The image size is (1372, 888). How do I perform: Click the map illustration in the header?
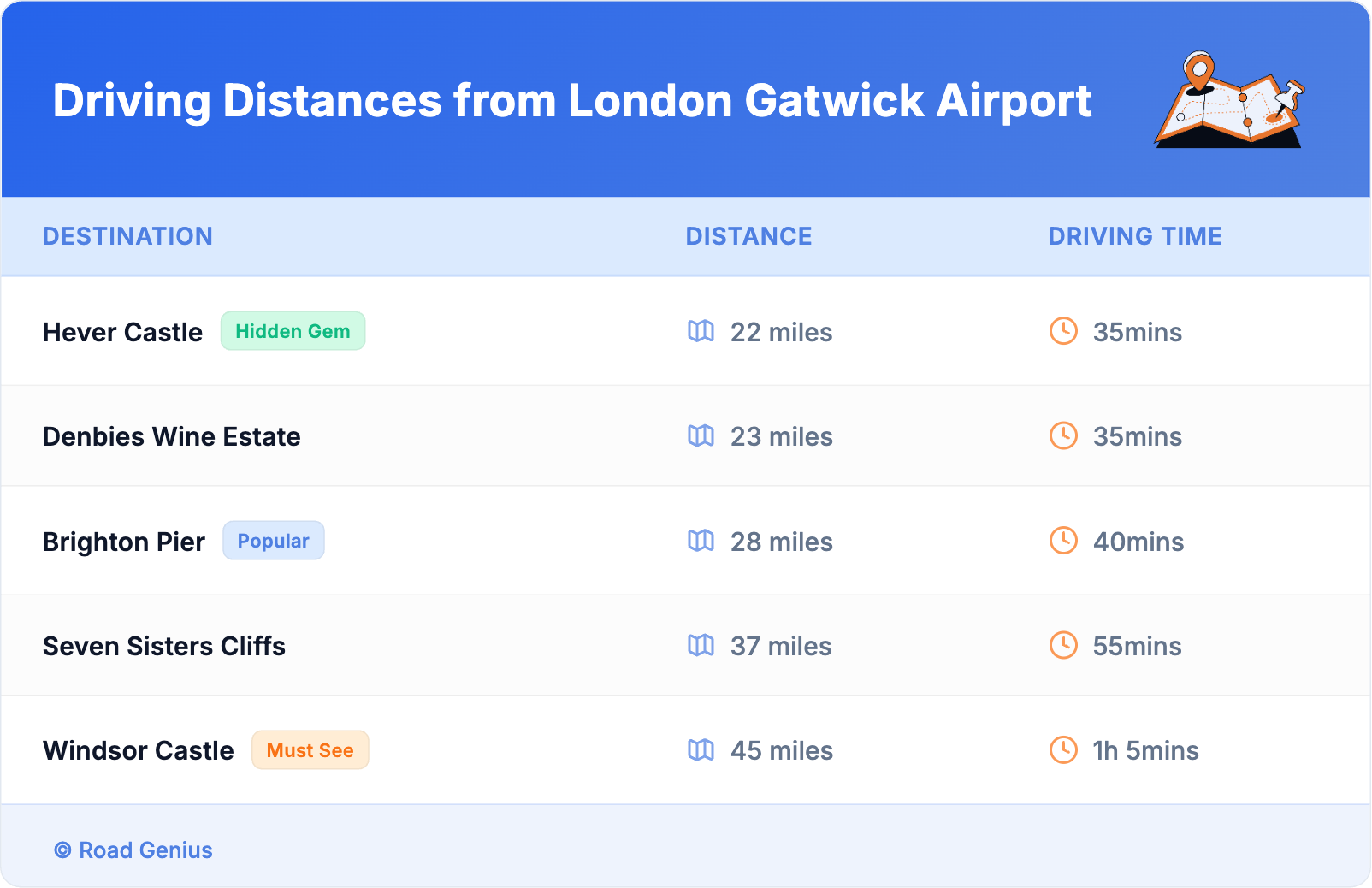(x=1229, y=101)
